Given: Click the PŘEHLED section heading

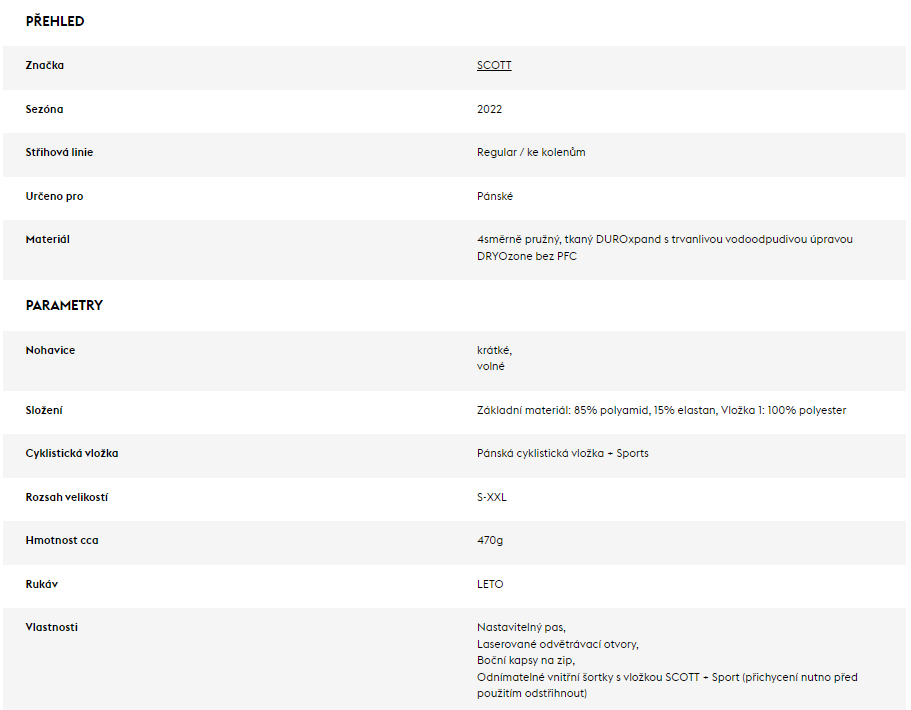Looking at the screenshot, I should pos(55,21).
